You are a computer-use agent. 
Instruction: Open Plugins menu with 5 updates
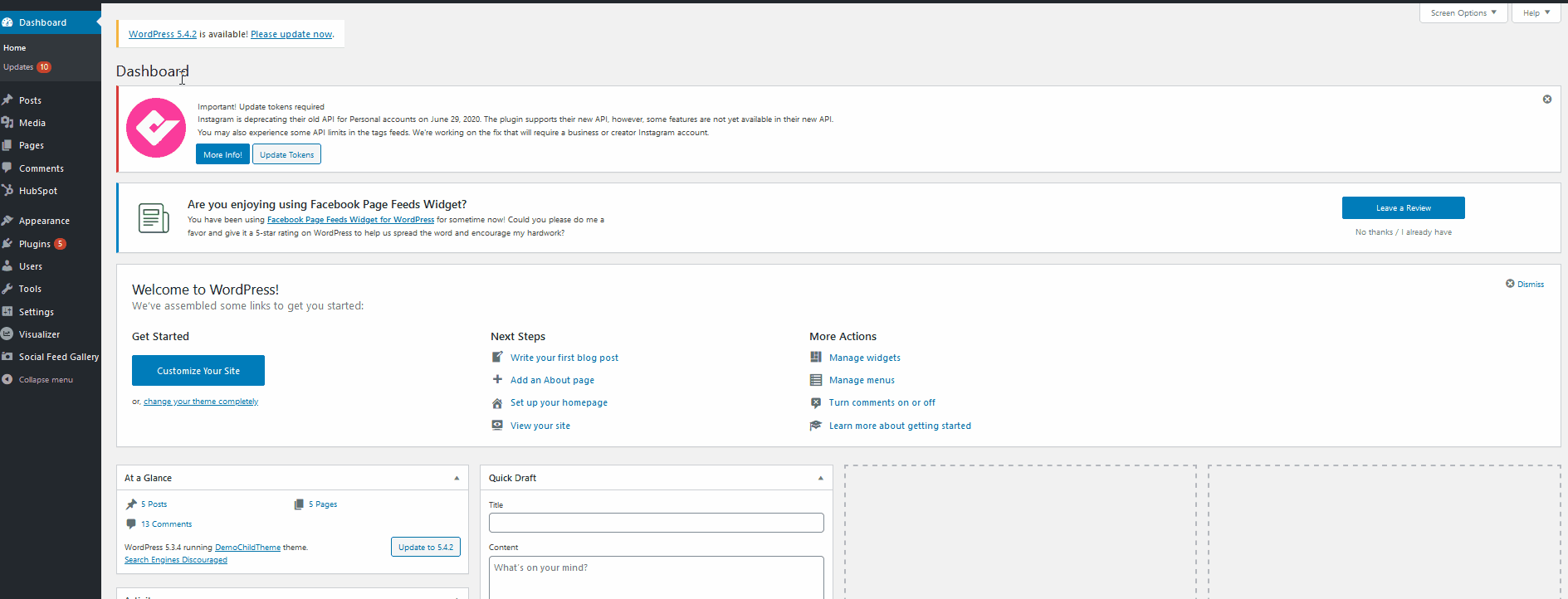coord(42,244)
